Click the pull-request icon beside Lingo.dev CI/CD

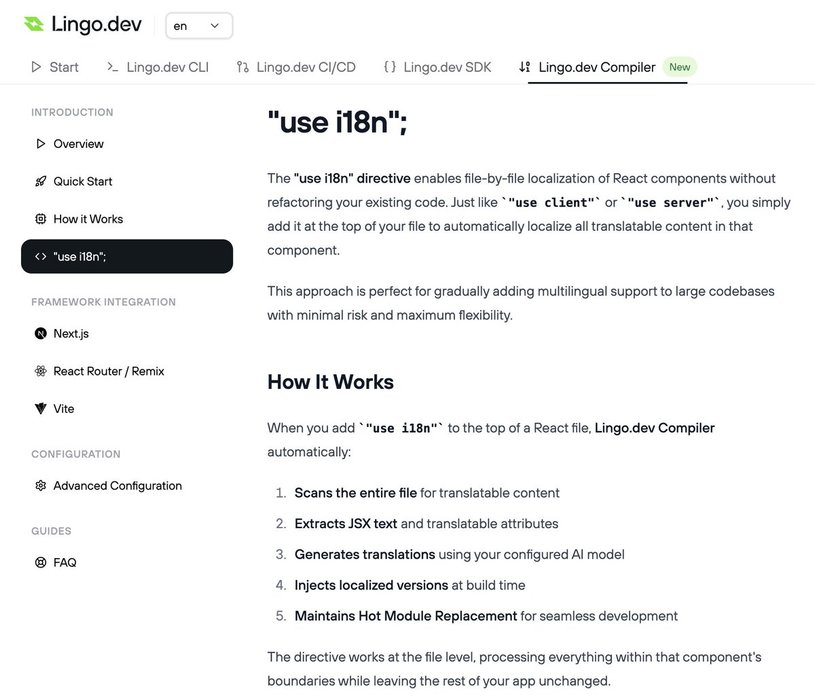(242, 67)
